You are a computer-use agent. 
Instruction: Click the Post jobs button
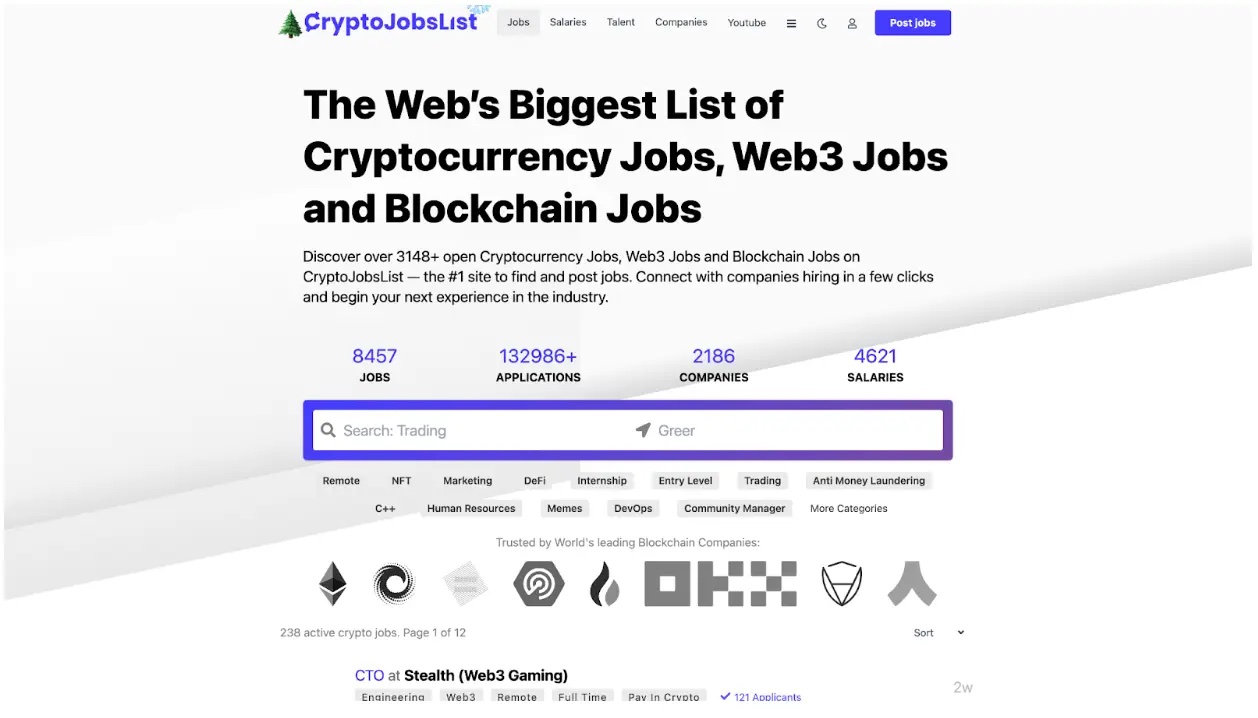click(912, 22)
